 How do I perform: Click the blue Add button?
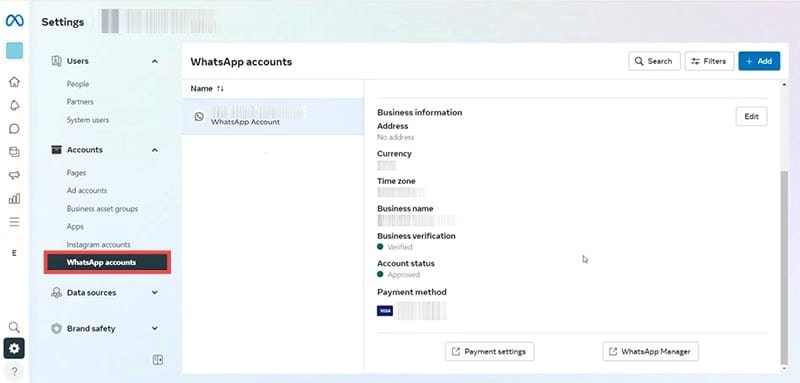click(759, 61)
